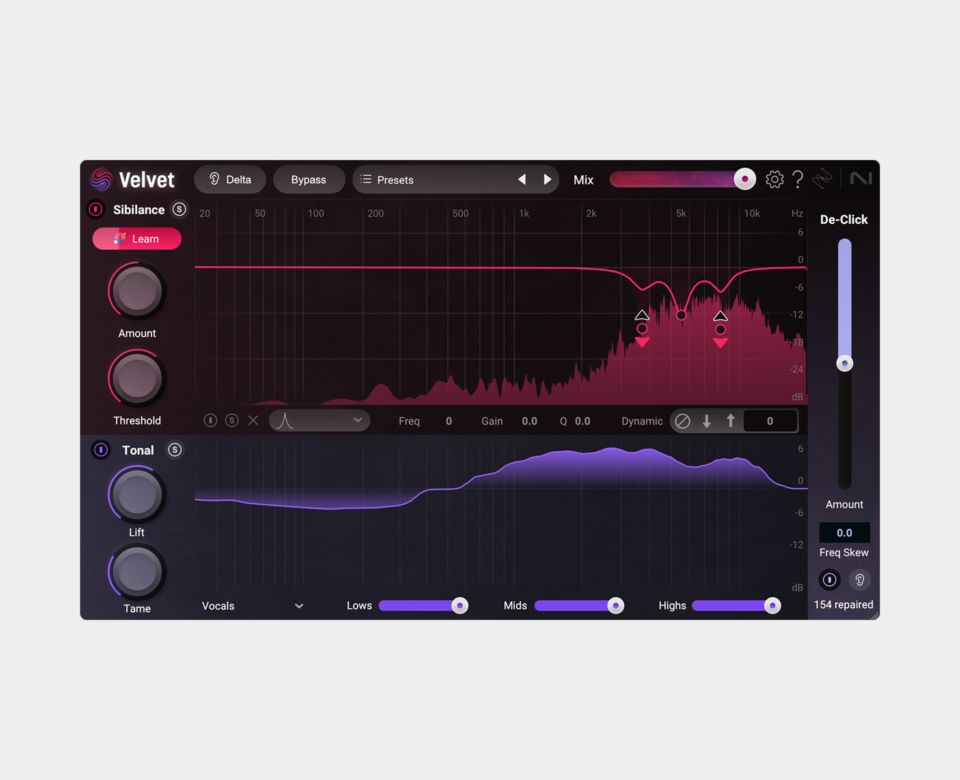
Task: Toggle the De-Click power button
Action: click(829, 580)
